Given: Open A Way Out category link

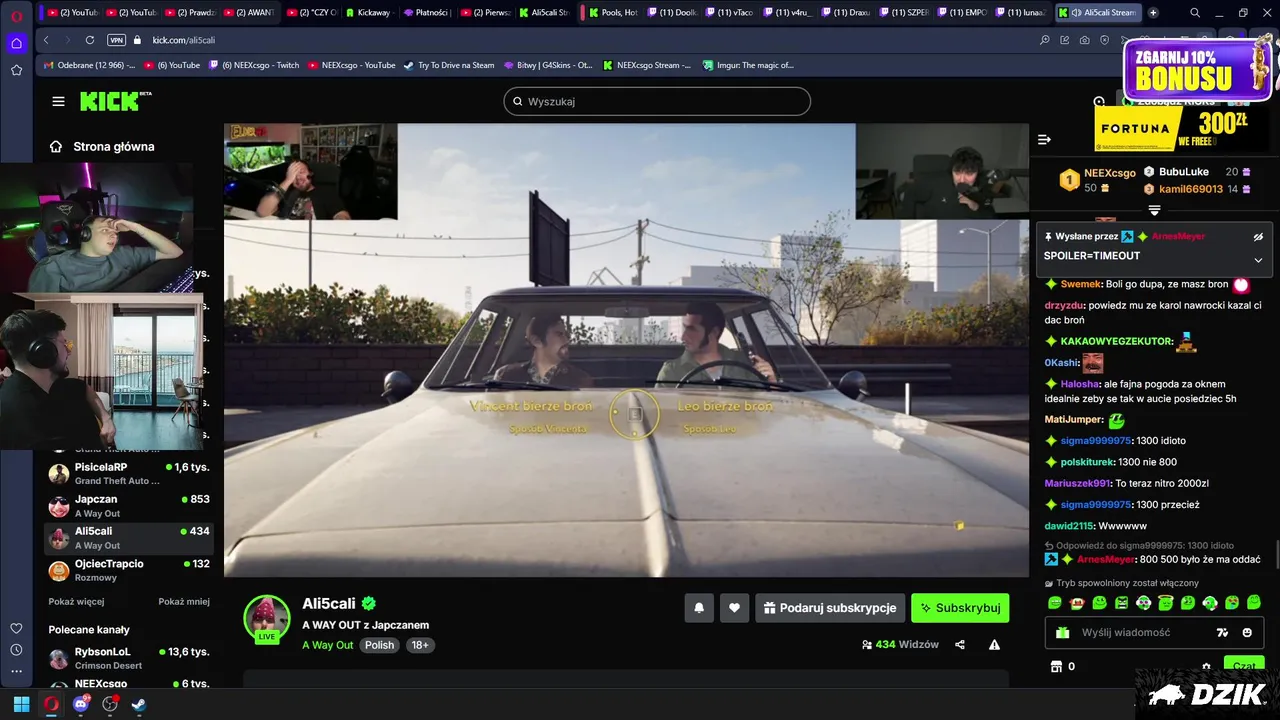Looking at the screenshot, I should coord(328,645).
